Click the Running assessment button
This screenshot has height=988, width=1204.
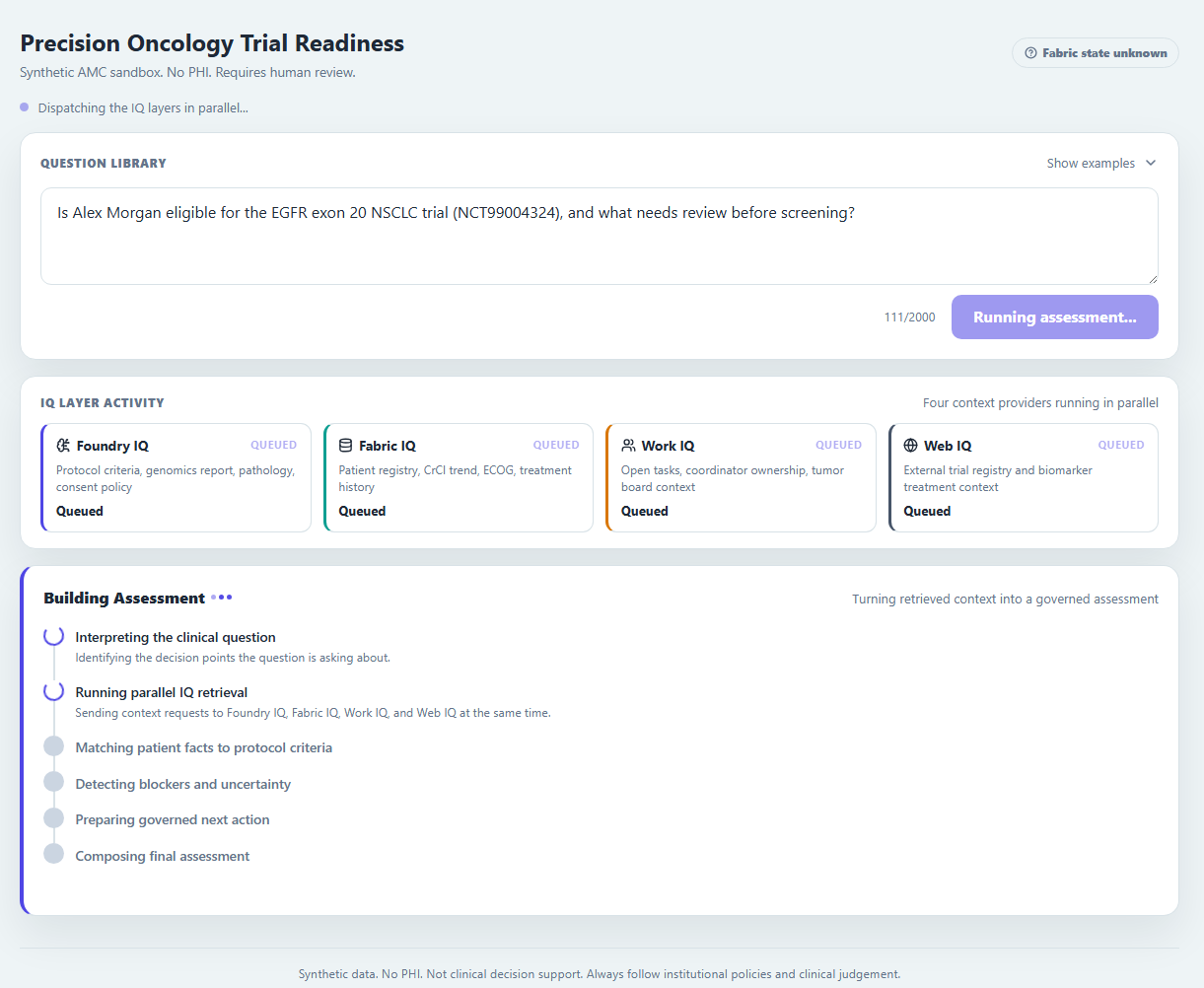pos(1054,318)
